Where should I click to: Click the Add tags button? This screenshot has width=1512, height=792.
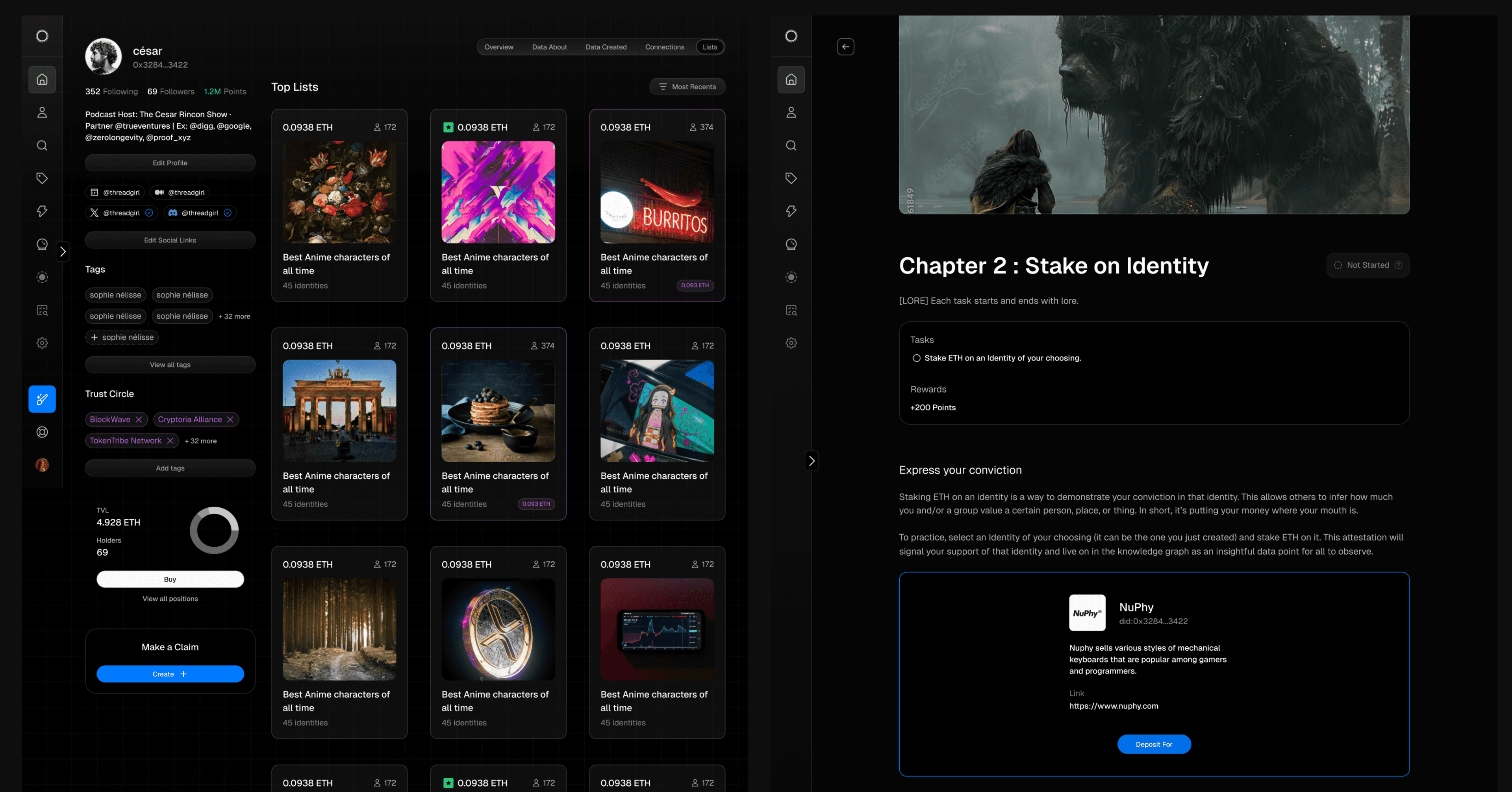click(x=170, y=468)
